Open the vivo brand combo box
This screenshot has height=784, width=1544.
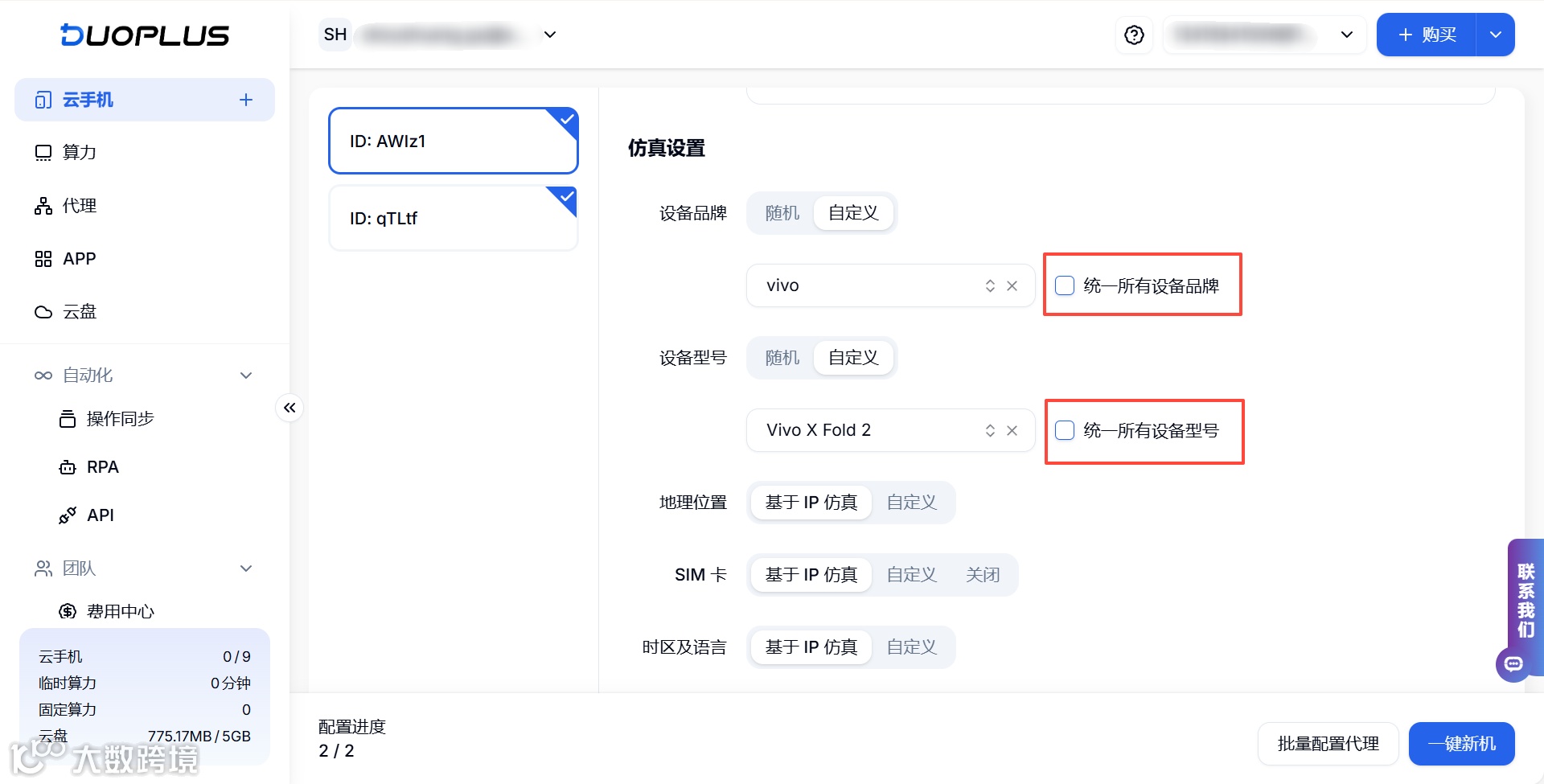(891, 285)
